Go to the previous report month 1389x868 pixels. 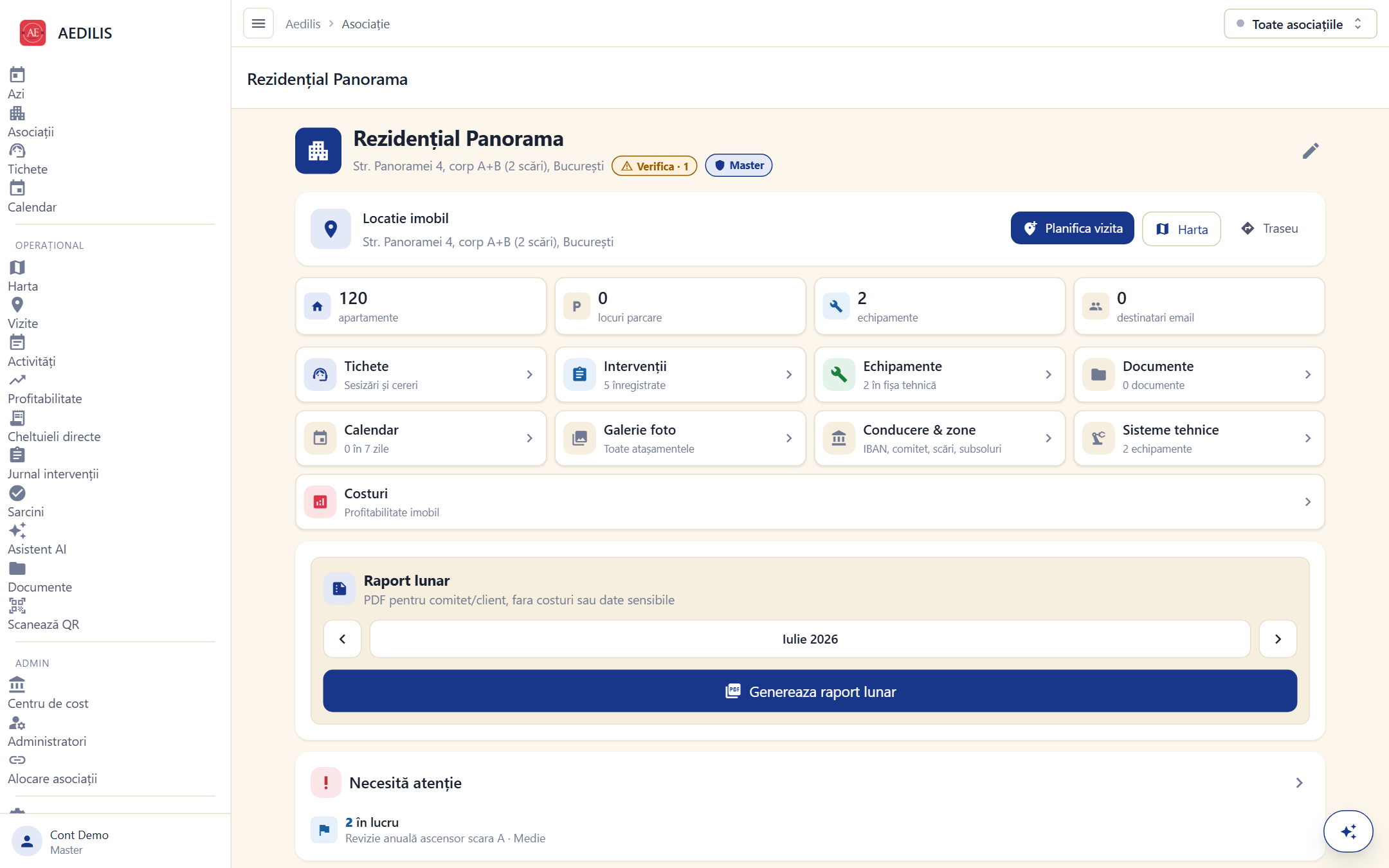(x=342, y=638)
